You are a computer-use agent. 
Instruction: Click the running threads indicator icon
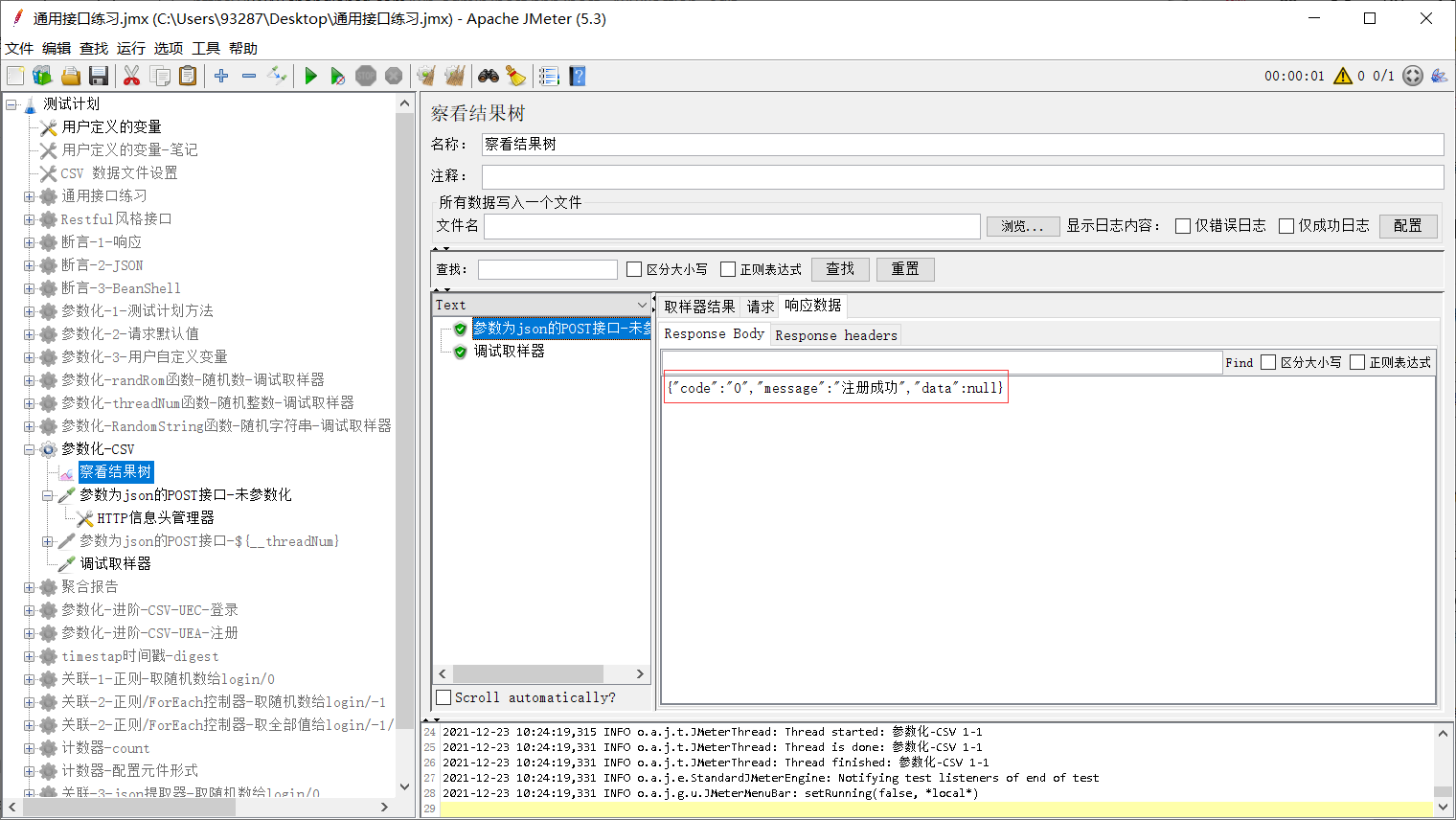coord(1413,76)
